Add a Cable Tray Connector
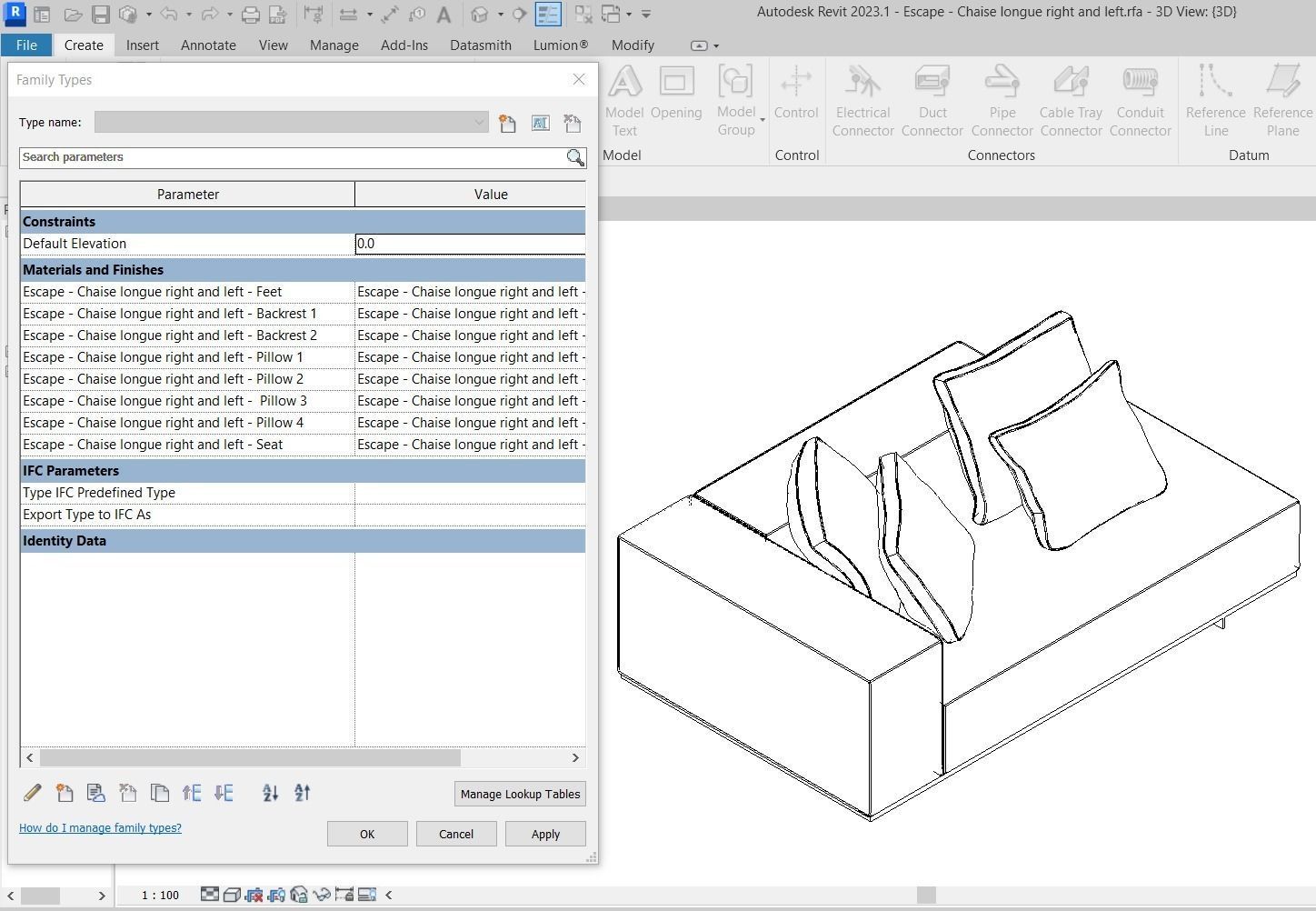The width and height of the screenshot is (1316, 911). pyautogui.click(x=1072, y=100)
